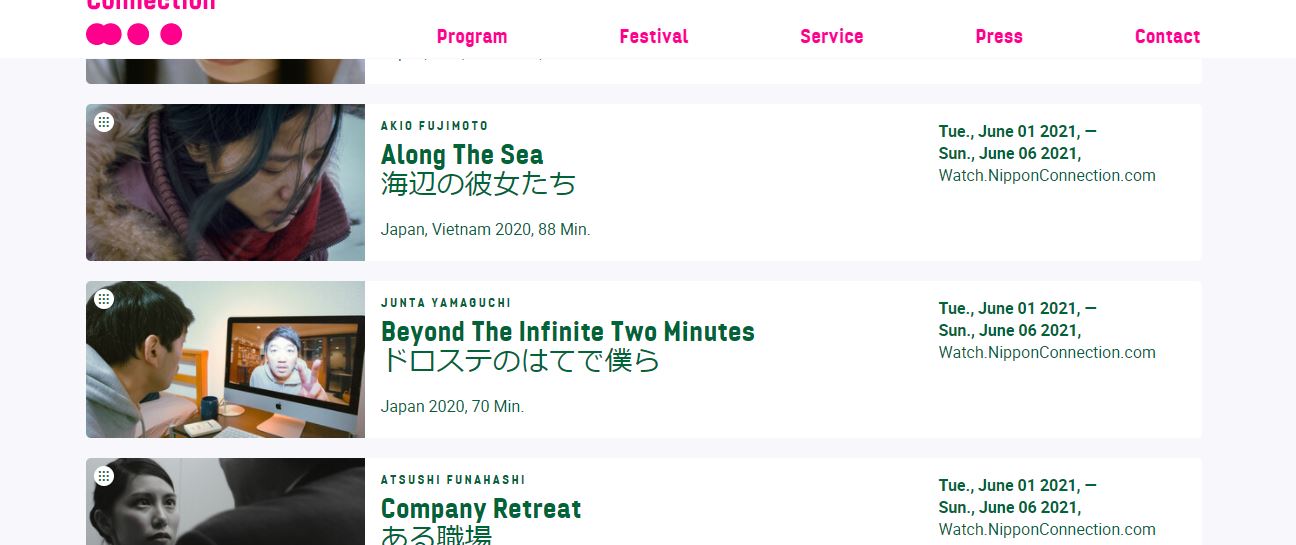Viewport: 1296px width, 545px height.
Task: Click the grid icon on Along The Sea thumbnail
Action: click(104, 122)
